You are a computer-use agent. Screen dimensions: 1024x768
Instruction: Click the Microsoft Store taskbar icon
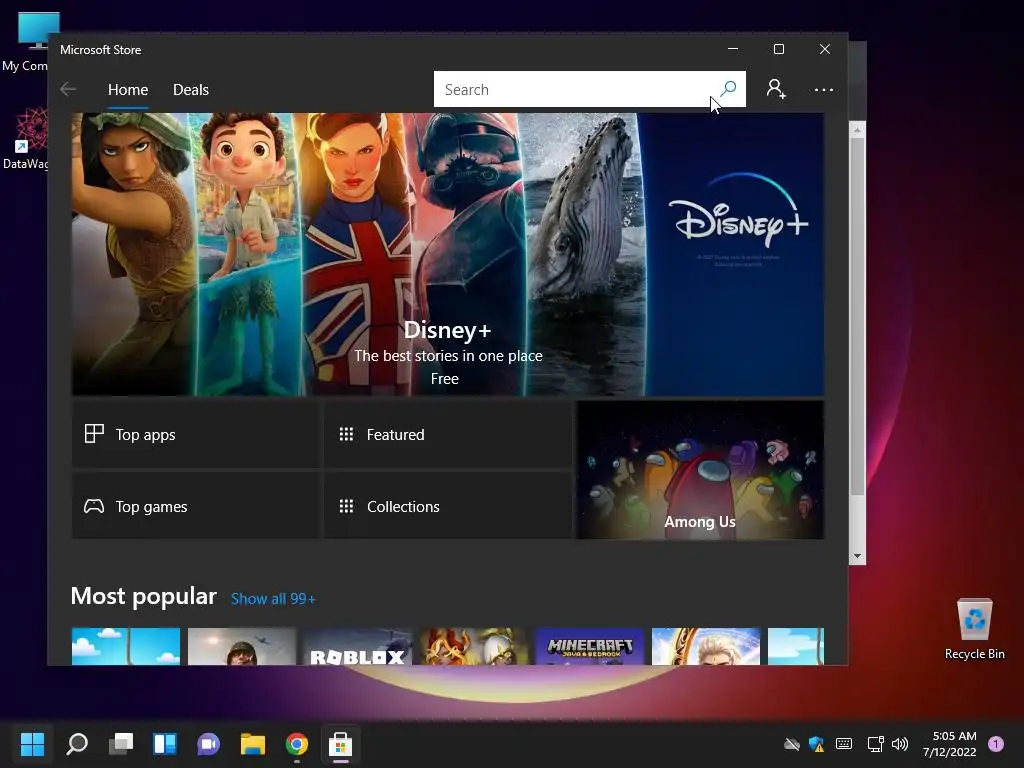(340, 743)
